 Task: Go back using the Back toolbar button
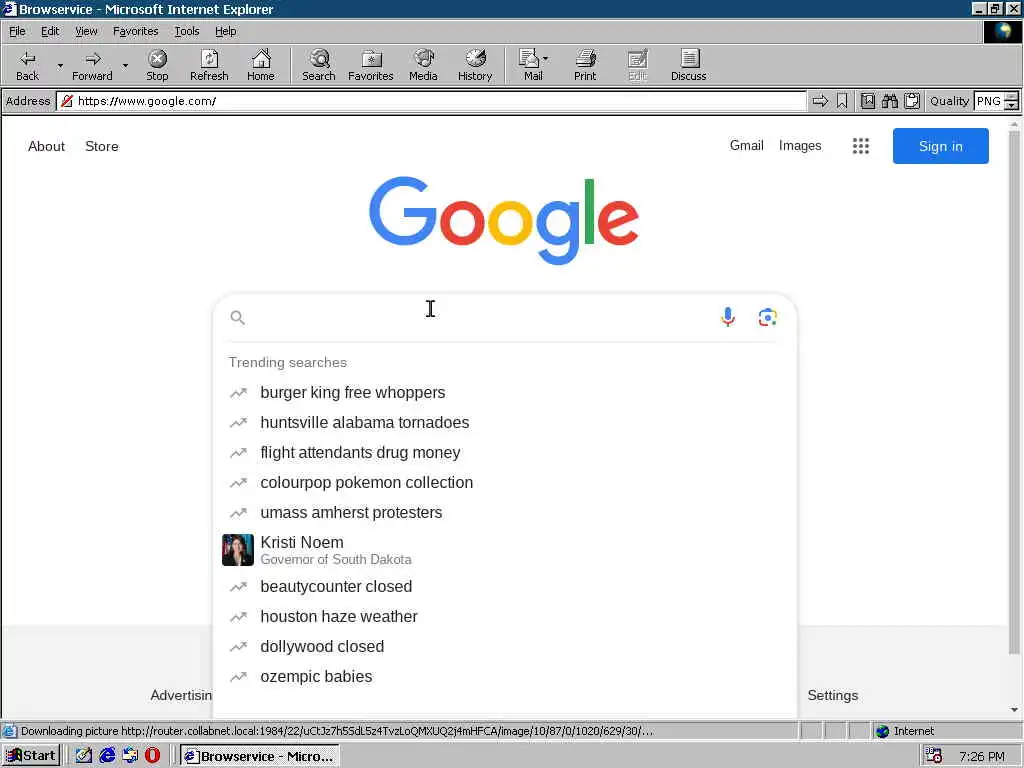click(27, 65)
